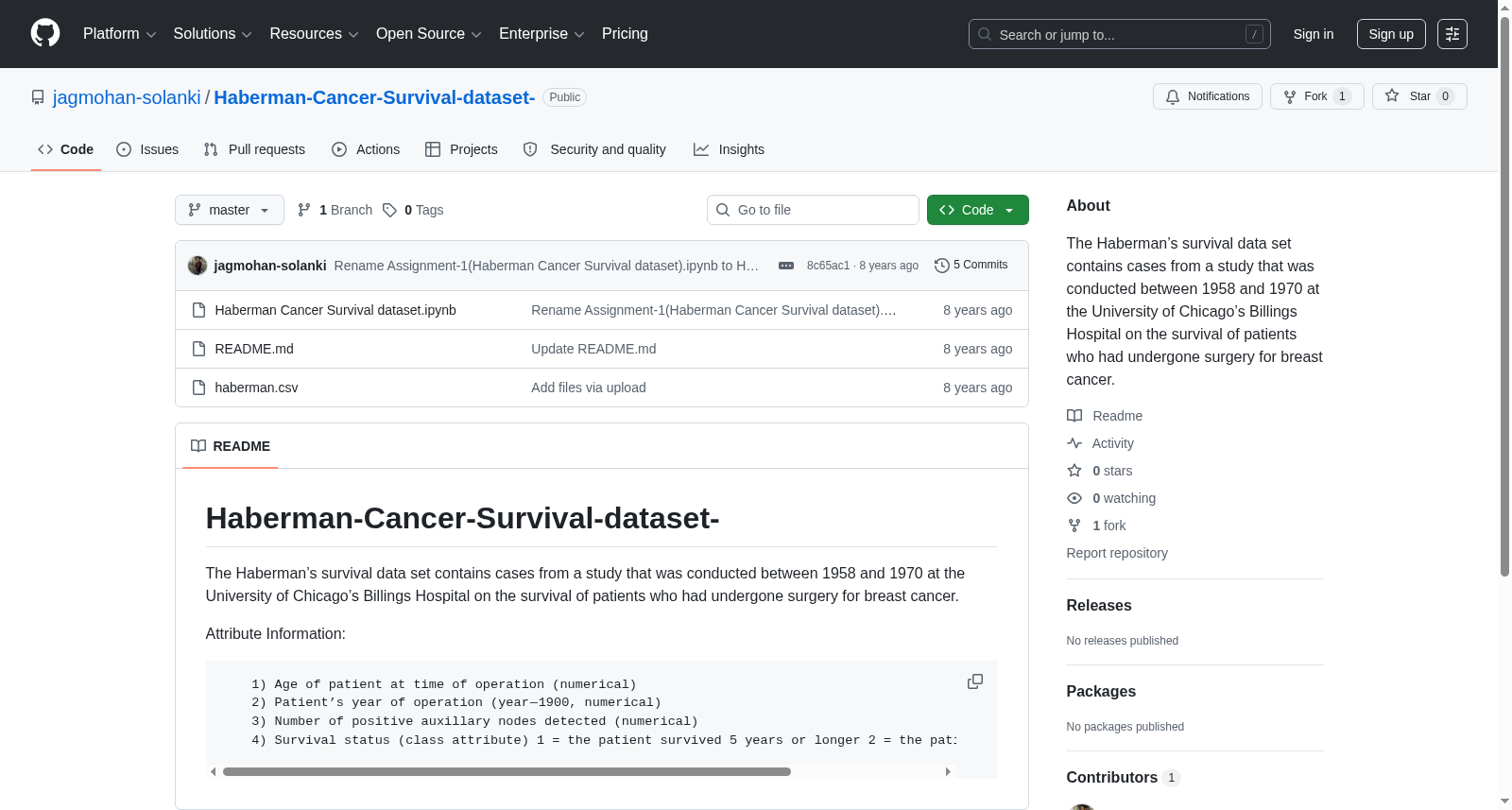The image size is (1512, 810).
Task: Copy README code block with the copy icon
Action: tap(975, 681)
